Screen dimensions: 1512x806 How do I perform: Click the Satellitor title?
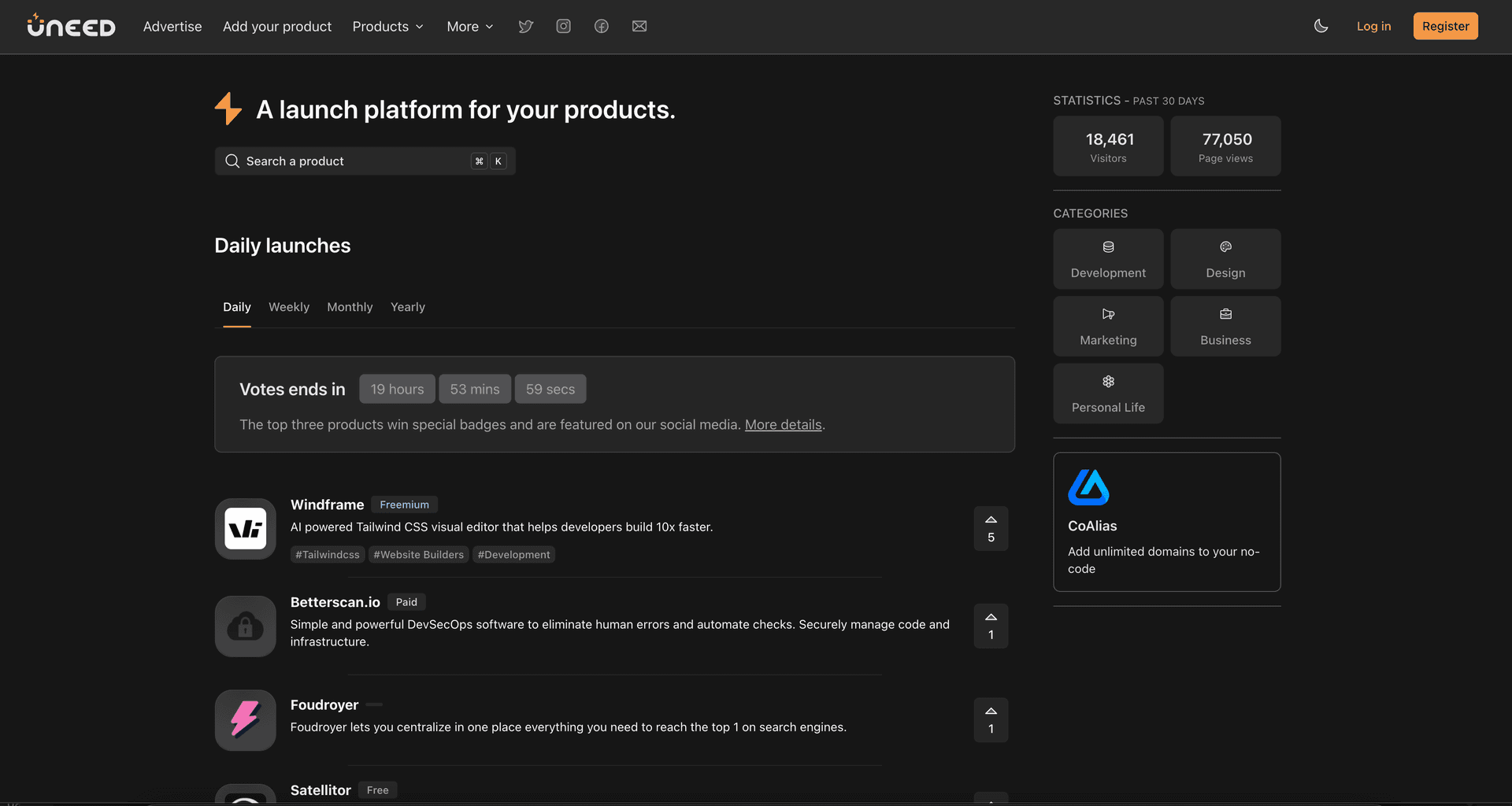tap(321, 790)
